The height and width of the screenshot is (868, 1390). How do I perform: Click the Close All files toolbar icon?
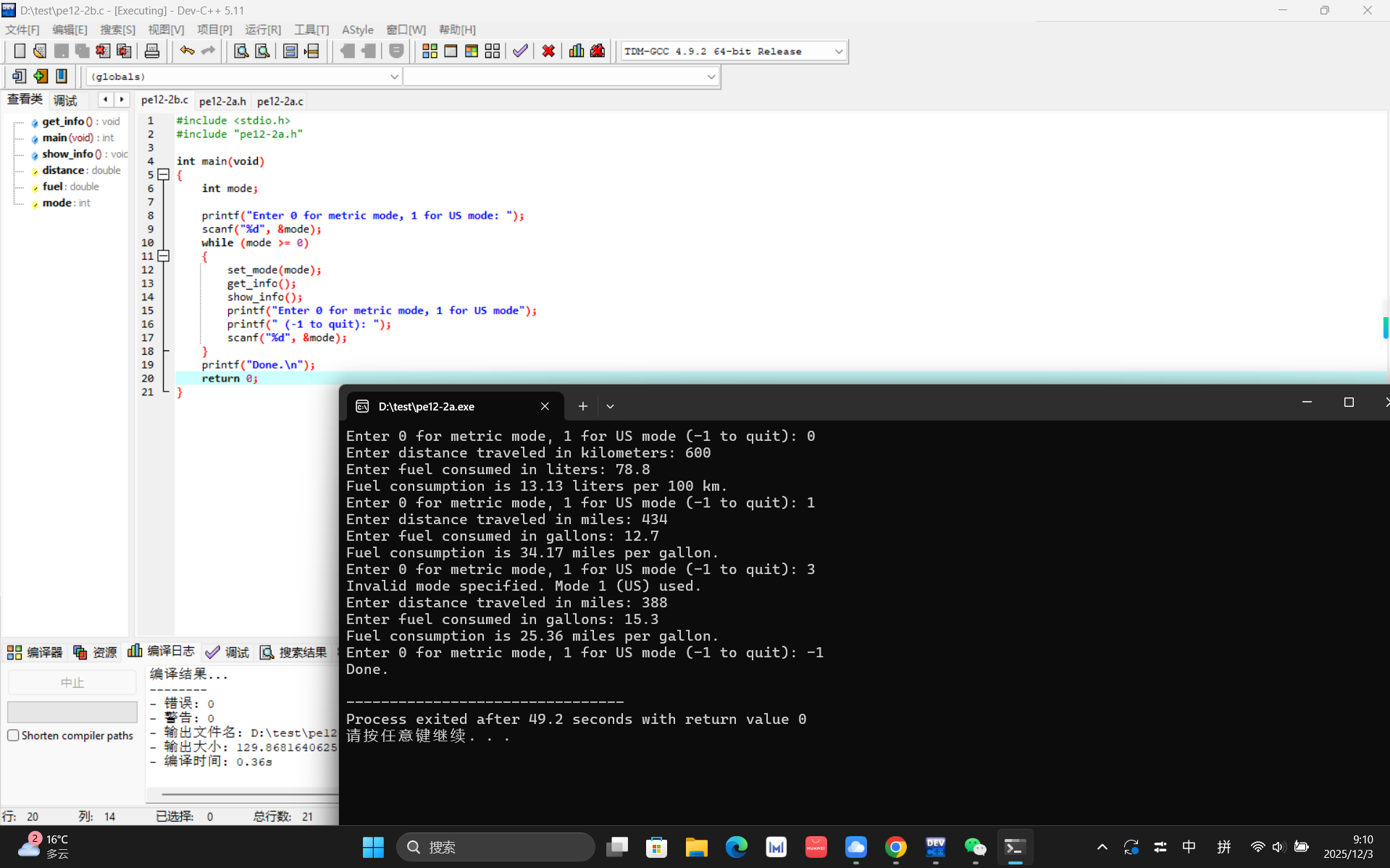(x=124, y=51)
